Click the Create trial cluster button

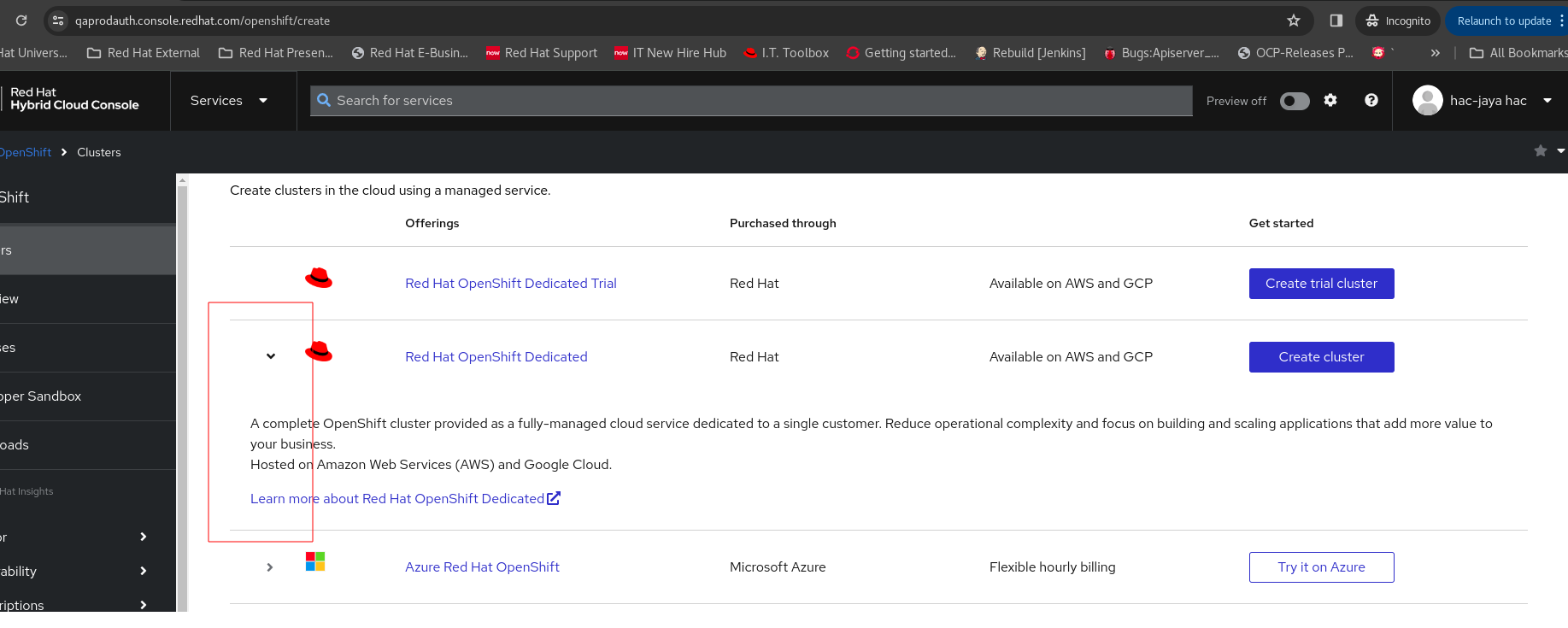(x=1321, y=284)
